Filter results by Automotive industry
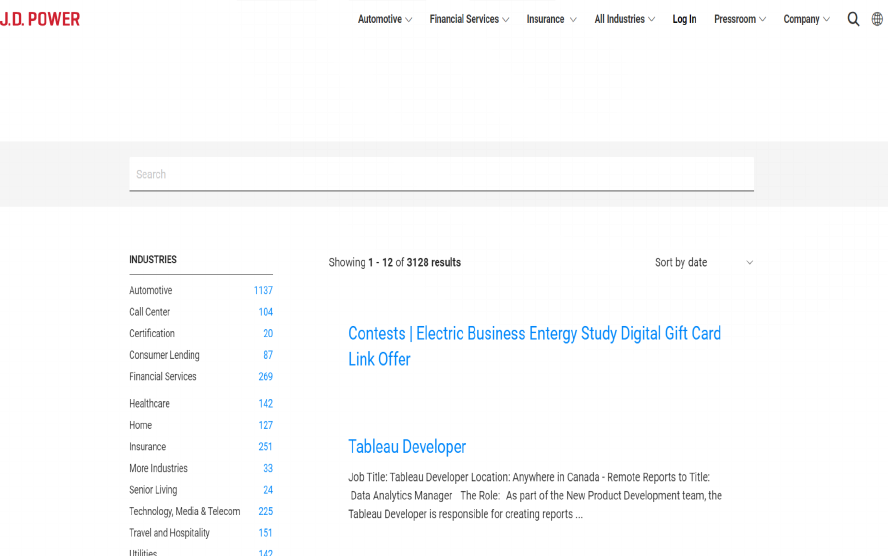Screen dimensions: 888x556 click(x=151, y=290)
